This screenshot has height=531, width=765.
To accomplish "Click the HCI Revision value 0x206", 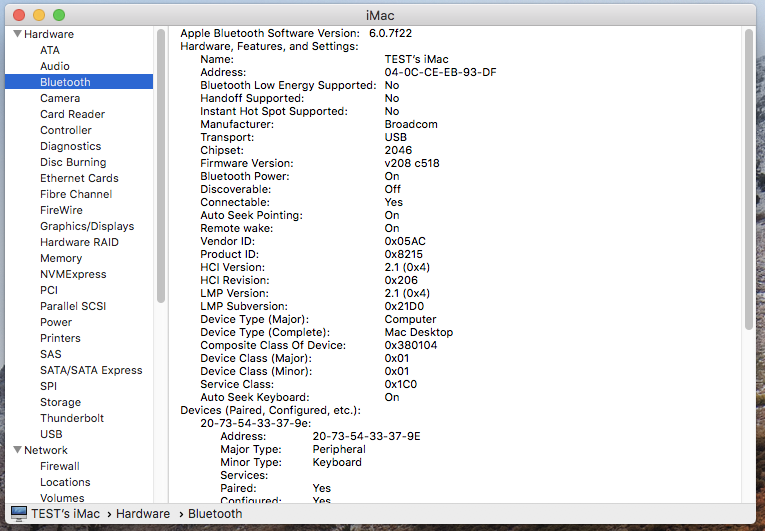I will [401, 281].
